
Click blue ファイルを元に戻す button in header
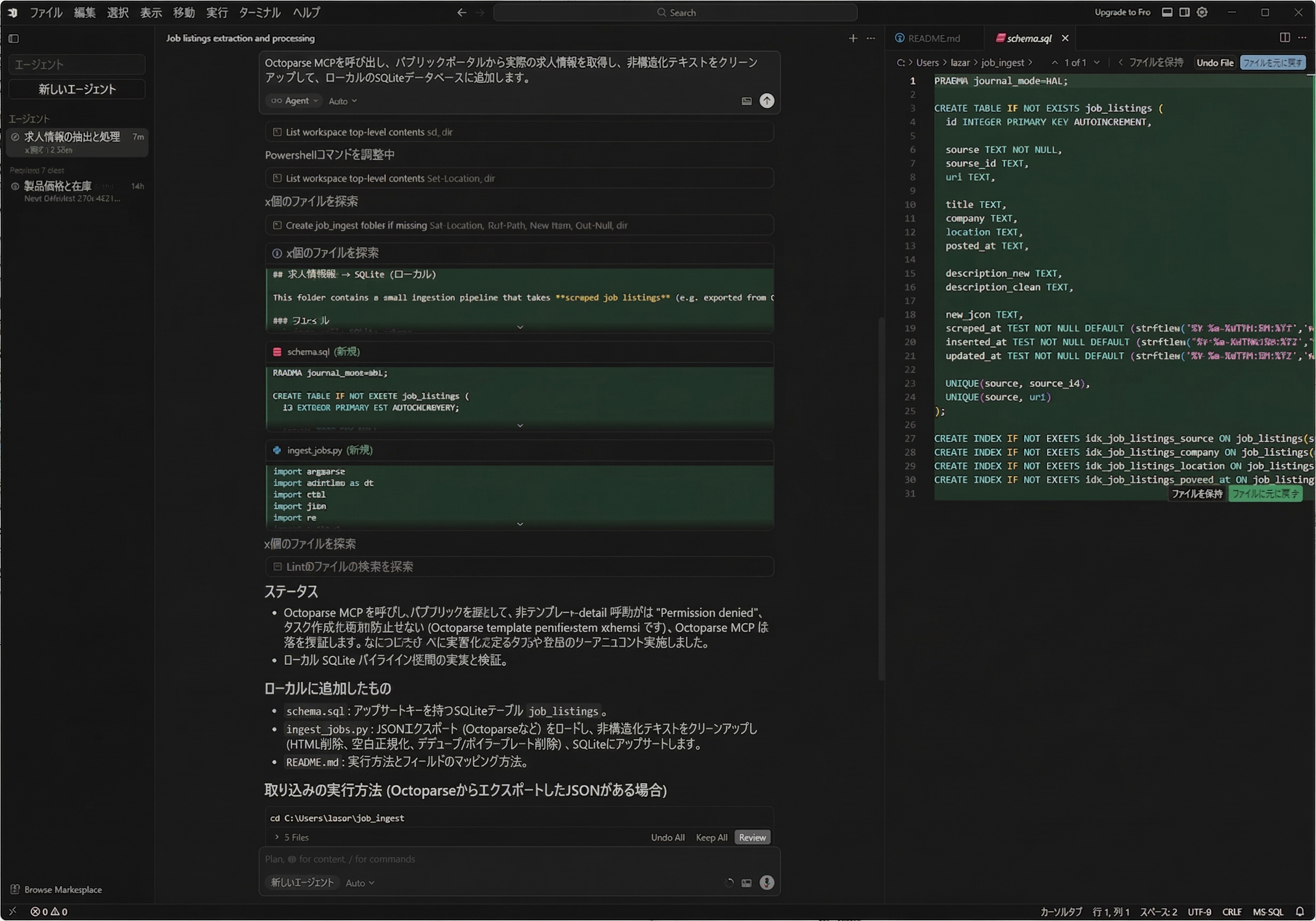click(x=1272, y=62)
